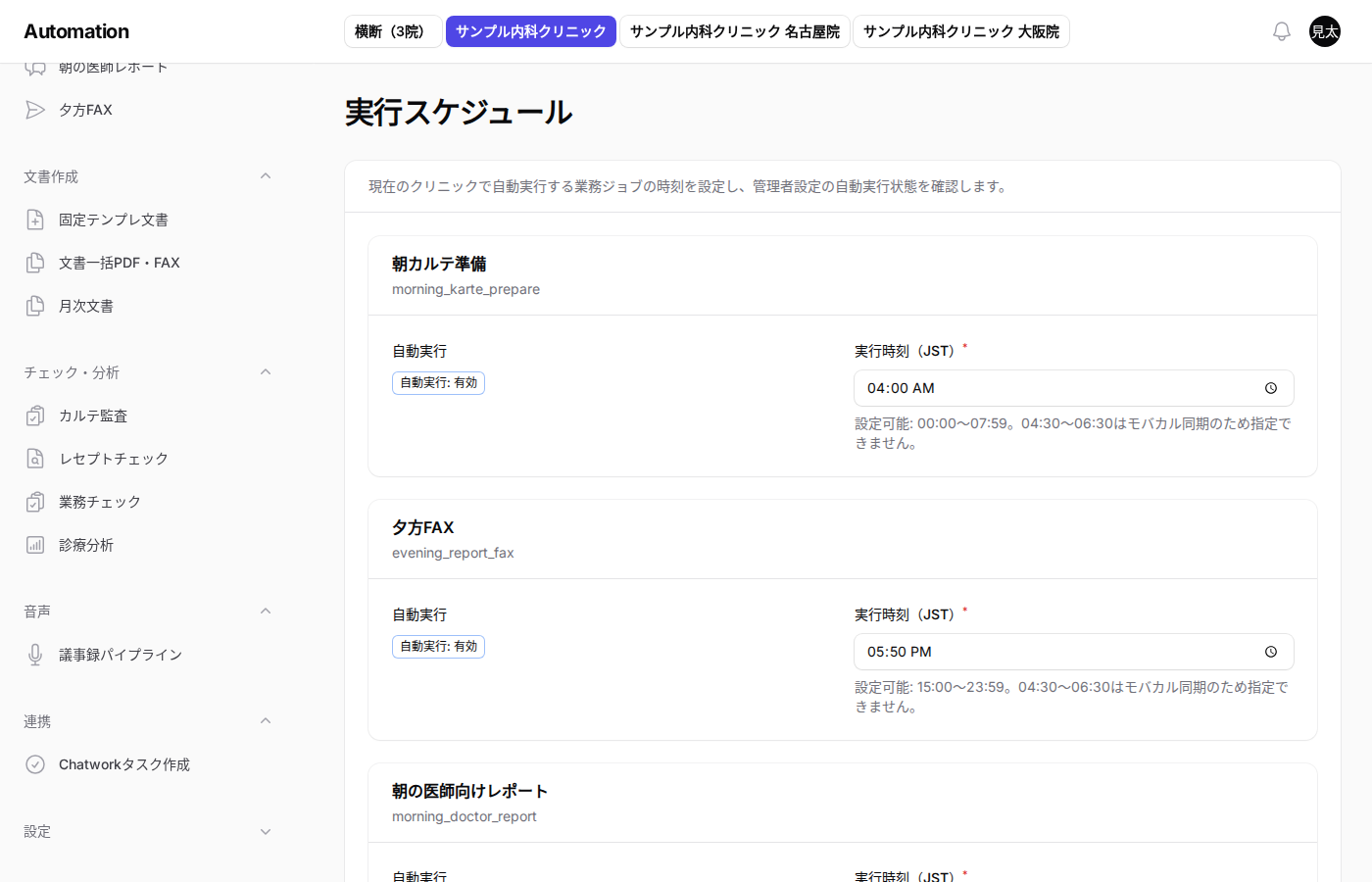Viewport: 1372px width, 882px height.
Task: Click the 業務チェック clipboard icon
Action: click(35, 502)
